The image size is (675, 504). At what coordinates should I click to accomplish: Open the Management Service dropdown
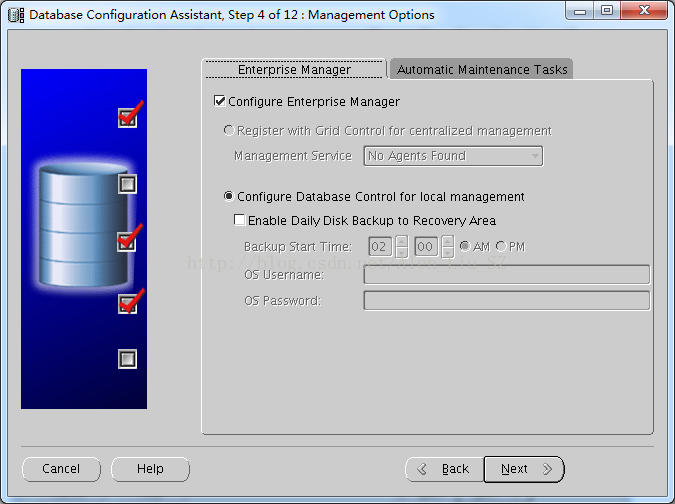tap(453, 156)
